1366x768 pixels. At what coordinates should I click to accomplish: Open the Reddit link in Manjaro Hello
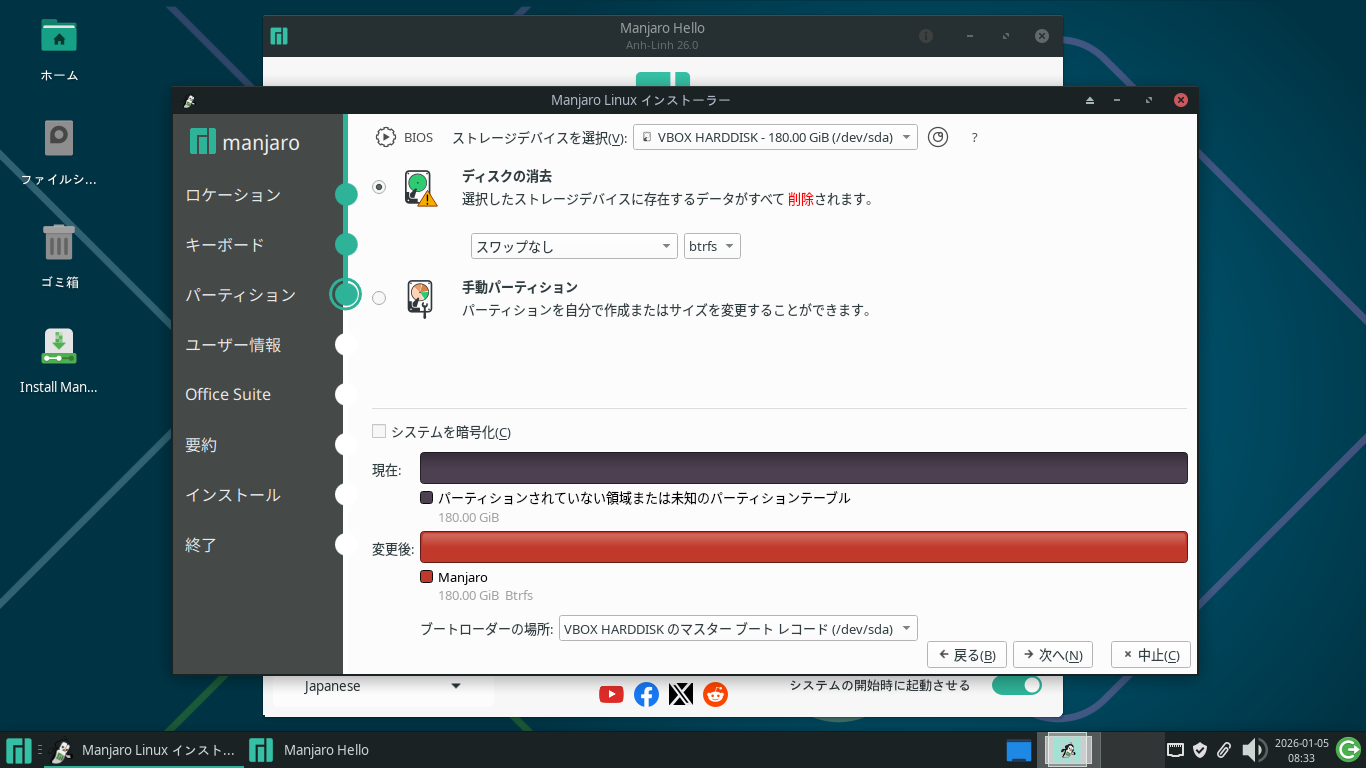pos(716,694)
